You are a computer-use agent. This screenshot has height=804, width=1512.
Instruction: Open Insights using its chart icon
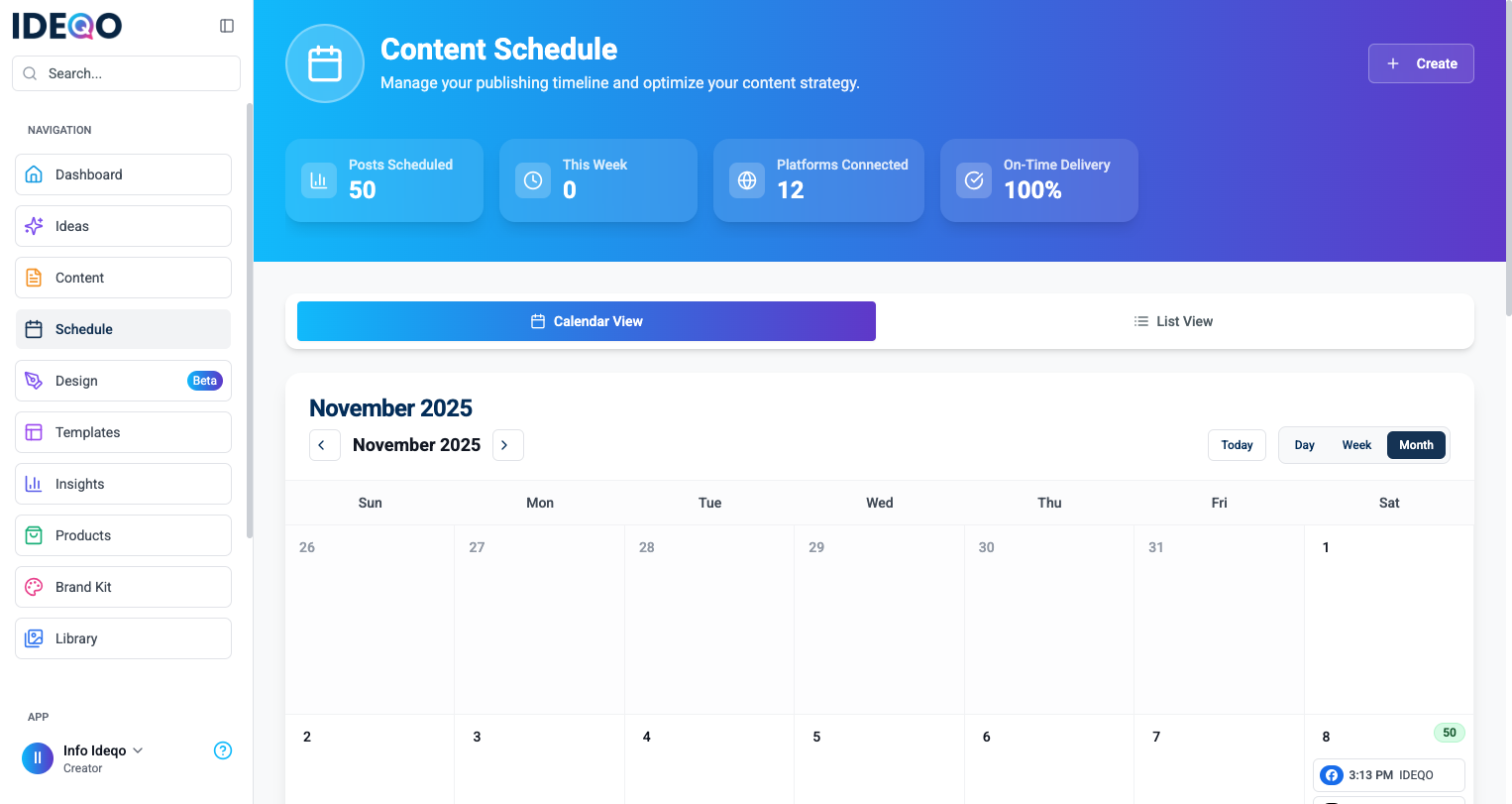pos(34,484)
